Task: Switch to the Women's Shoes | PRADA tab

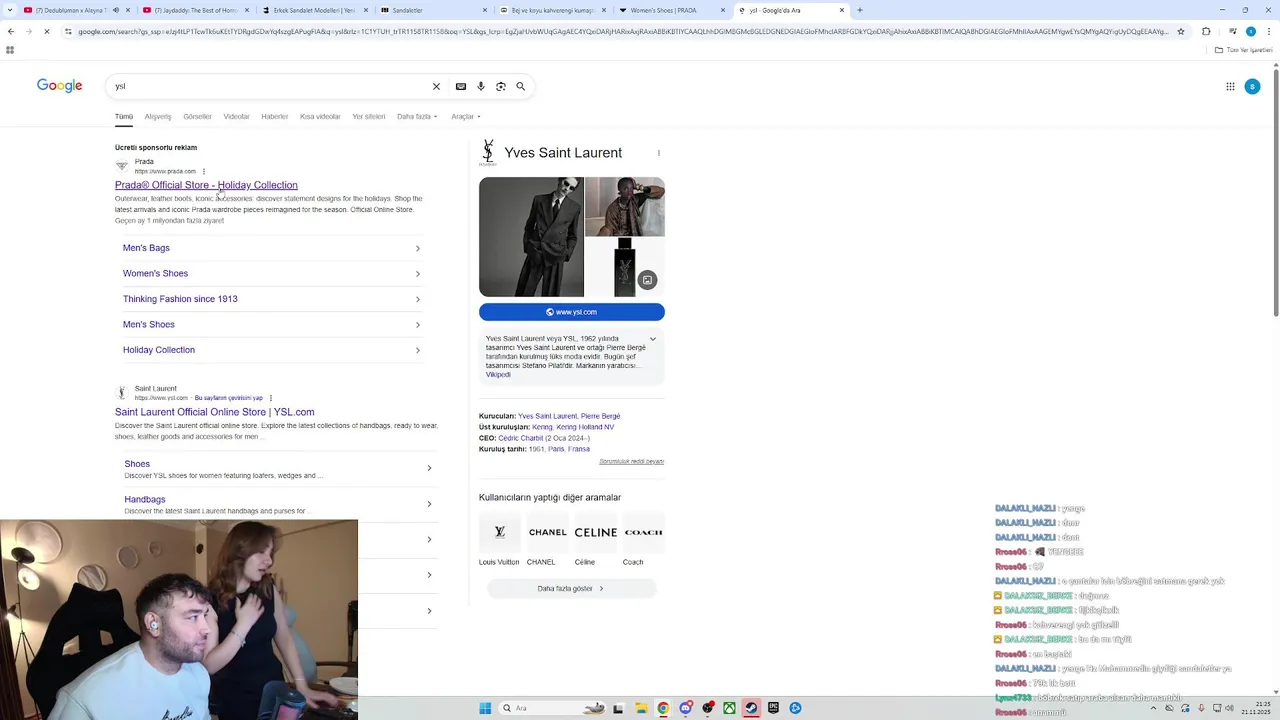Action: click(663, 10)
